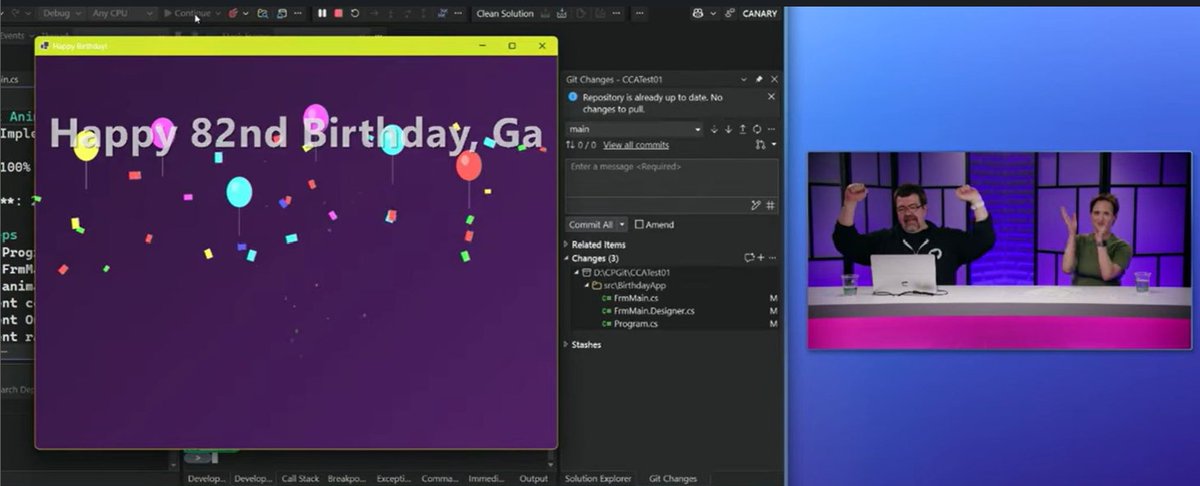
Task: Collapse the src\BirthdayApp folder node
Action: point(587,285)
